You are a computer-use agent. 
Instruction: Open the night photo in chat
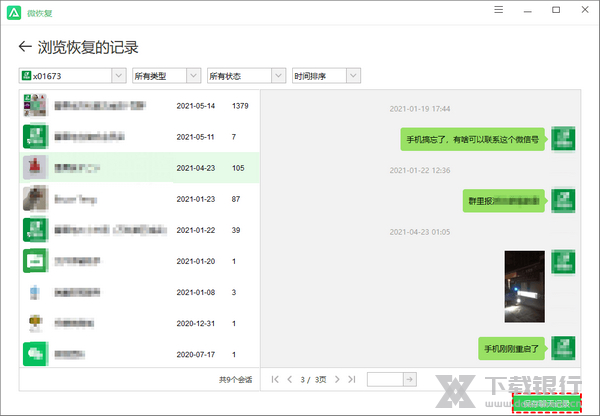coord(524,286)
